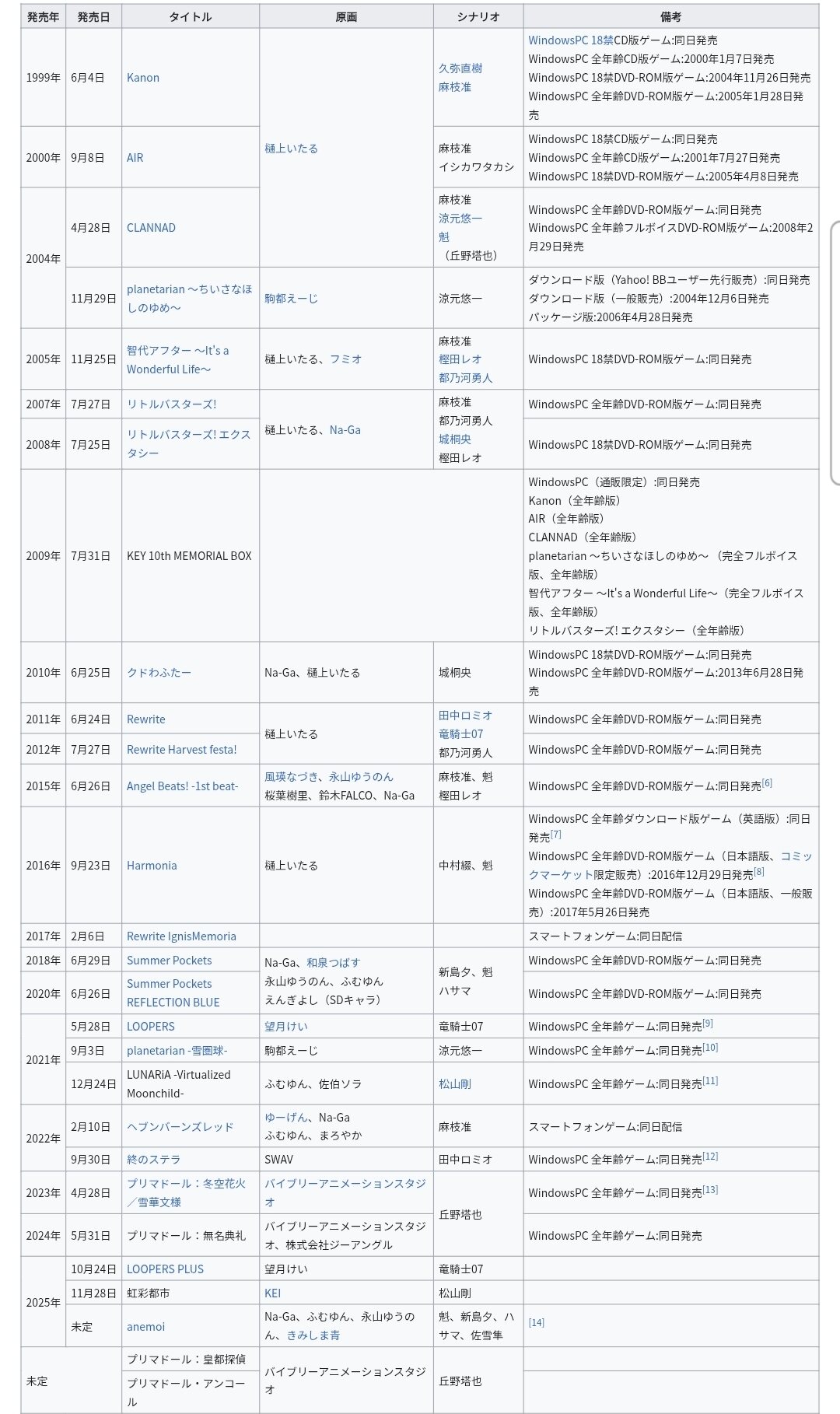840x1414 pixels.
Task: Open the AIR title link
Action: pyautogui.click(x=135, y=157)
